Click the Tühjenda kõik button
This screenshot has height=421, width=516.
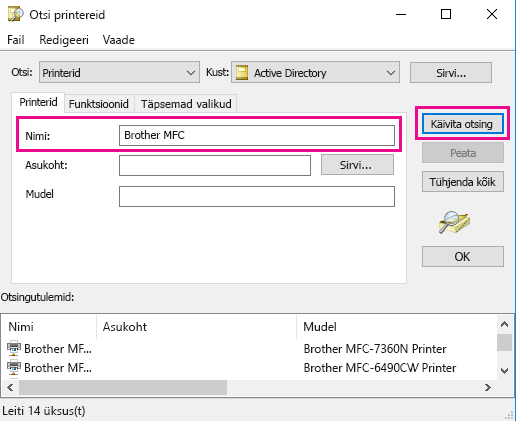tap(463, 182)
